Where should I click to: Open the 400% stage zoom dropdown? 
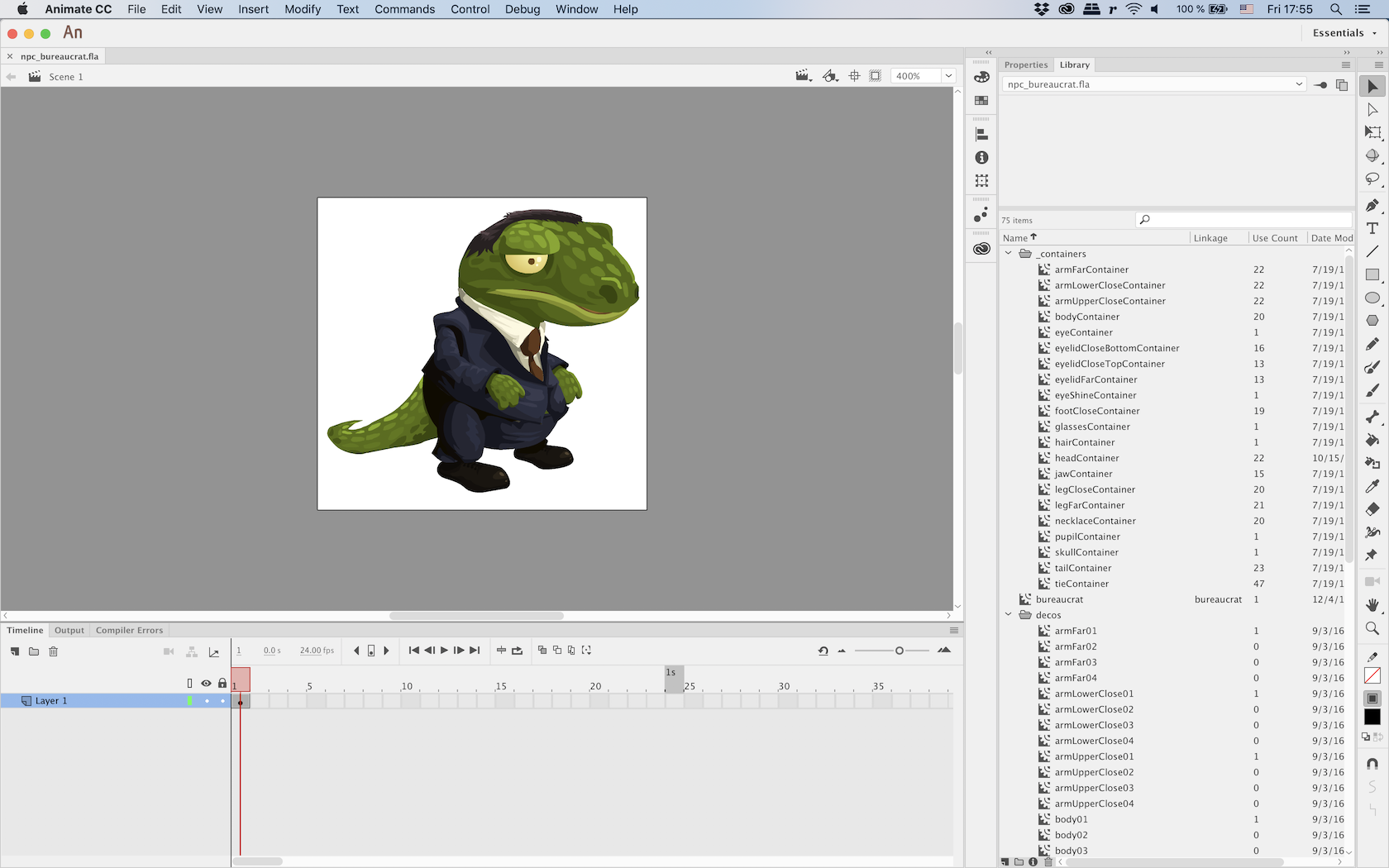[x=948, y=76]
